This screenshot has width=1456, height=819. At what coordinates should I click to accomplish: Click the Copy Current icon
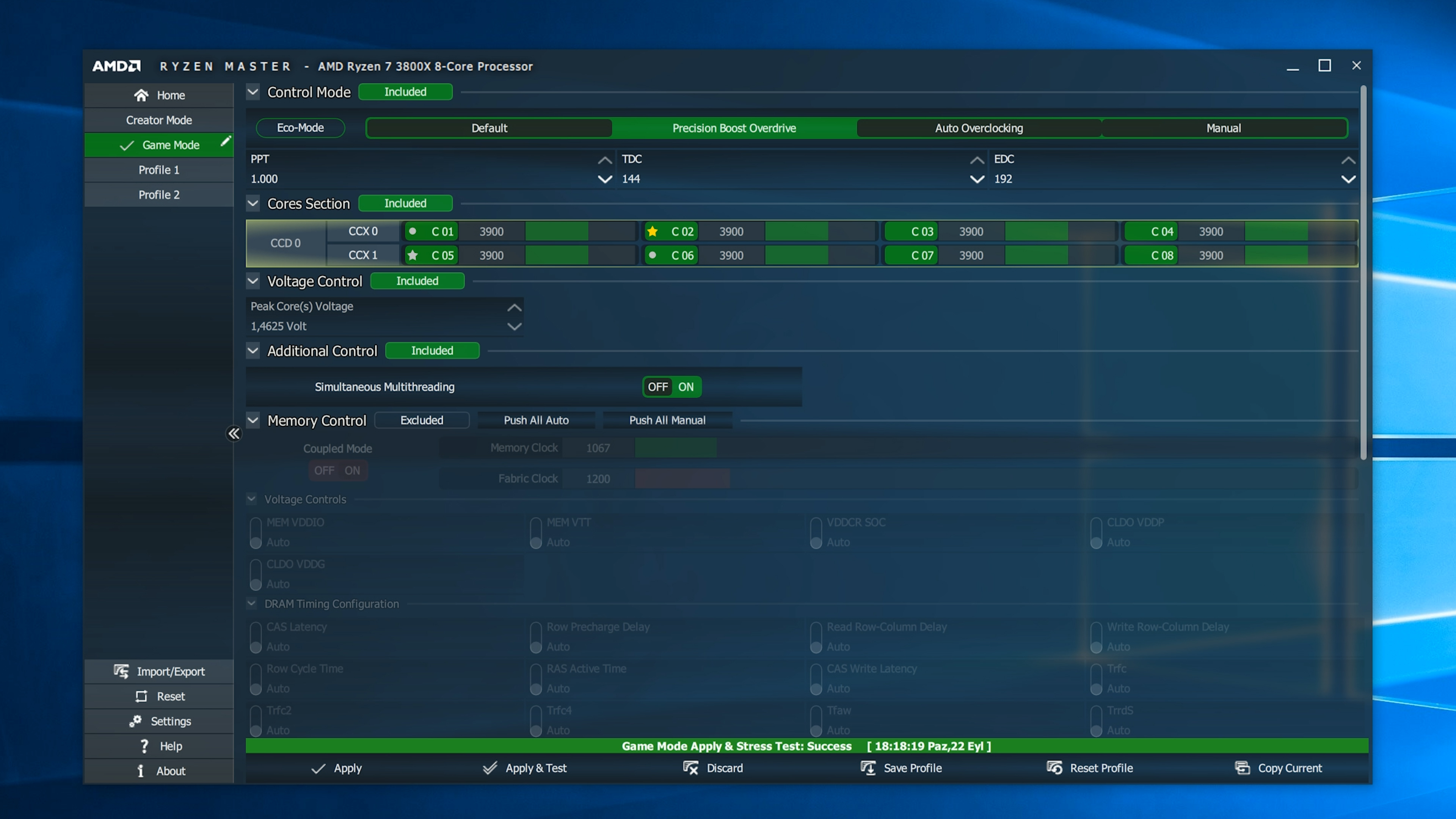click(1243, 767)
